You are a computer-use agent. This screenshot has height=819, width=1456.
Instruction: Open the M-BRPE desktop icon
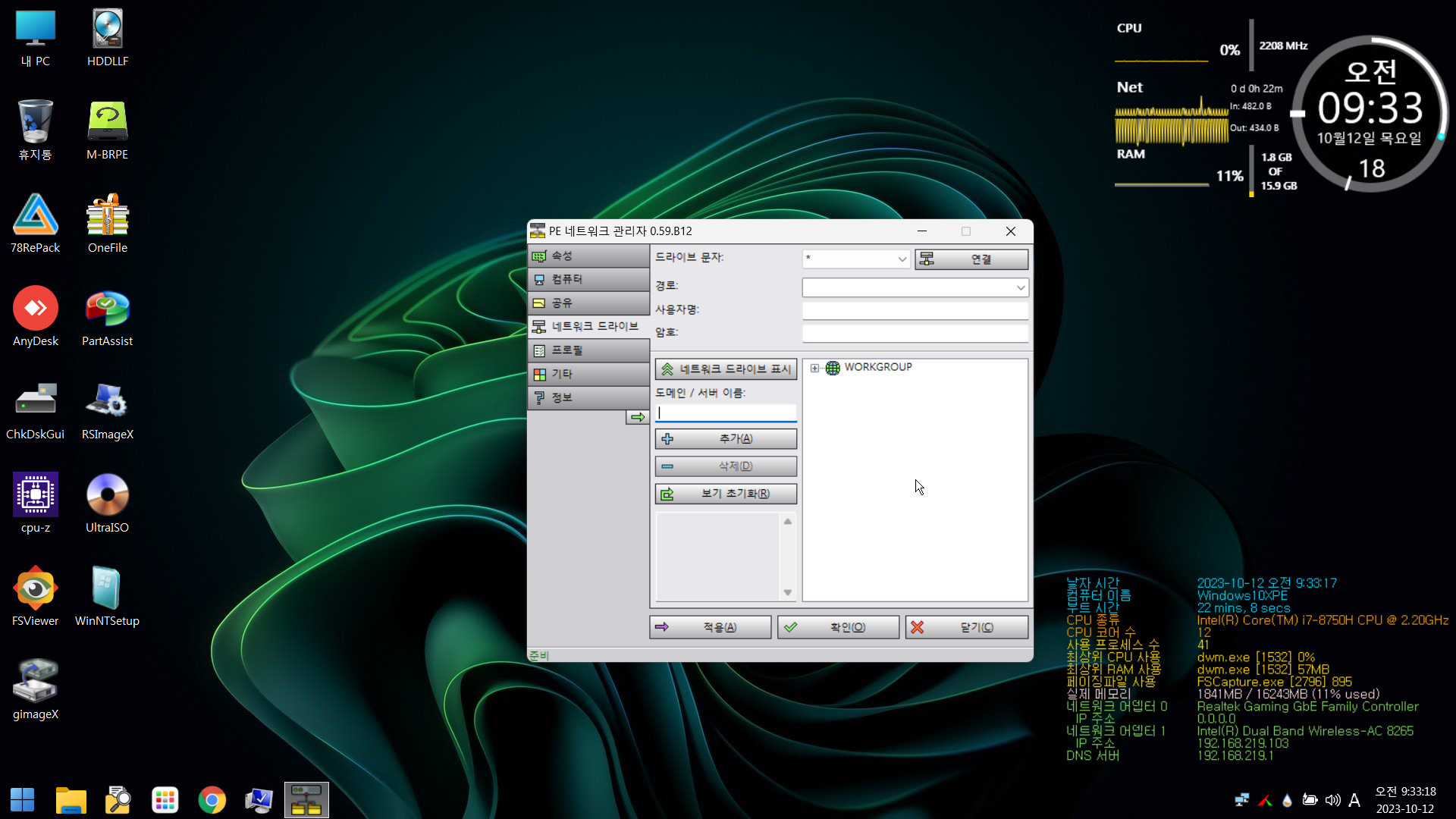pos(108,130)
